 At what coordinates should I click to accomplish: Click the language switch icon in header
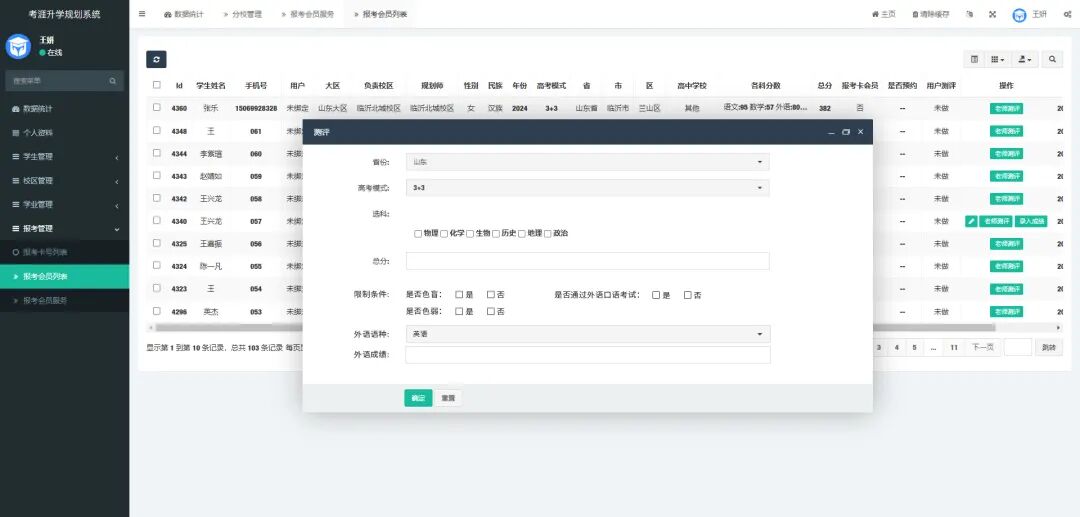point(970,14)
